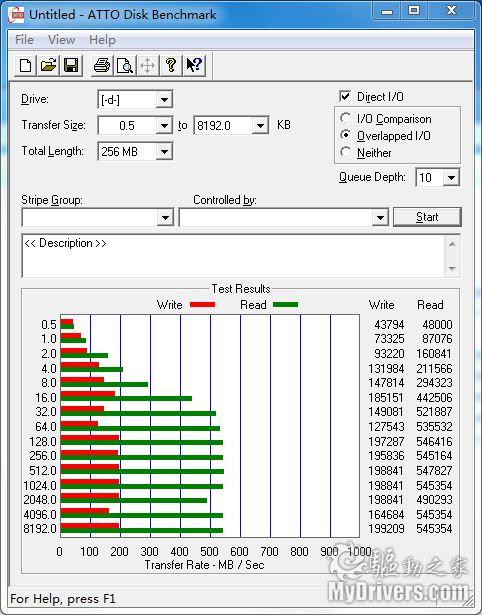Open Print Preview toolbar icon
Image resolution: width=482 pixels, height=615 pixels.
coord(124,65)
